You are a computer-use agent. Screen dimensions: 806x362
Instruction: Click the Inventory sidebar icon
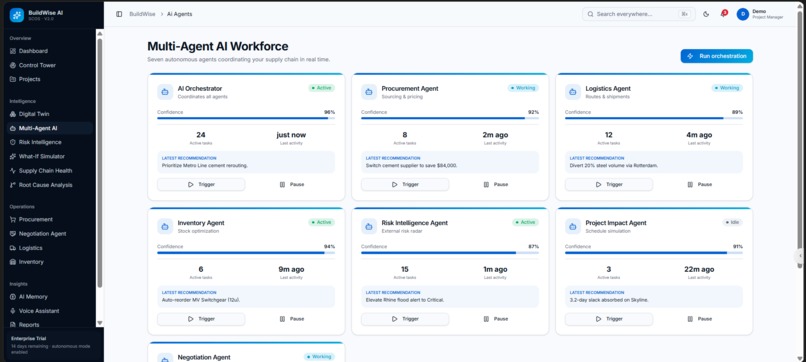coord(13,262)
